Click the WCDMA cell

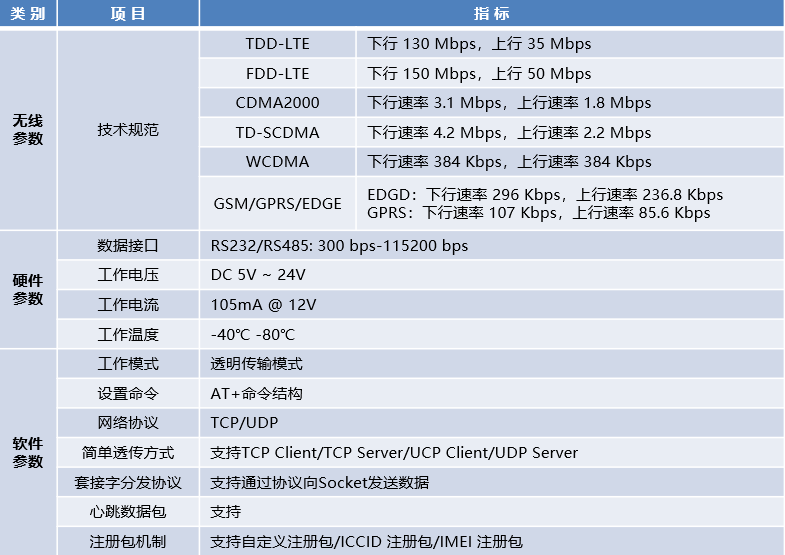[x=277, y=162]
